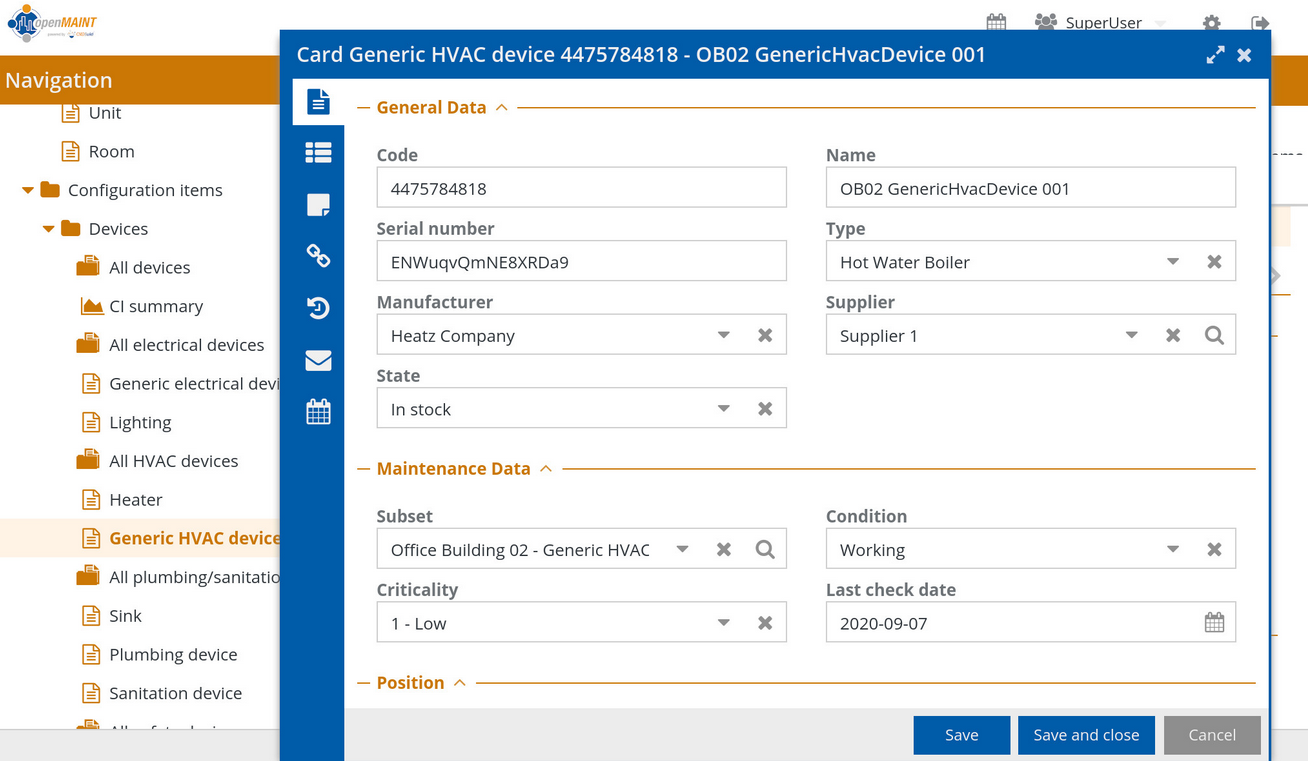Collapse the Maintenance Data section
Image resolution: width=1308 pixels, height=761 pixels.
546,468
